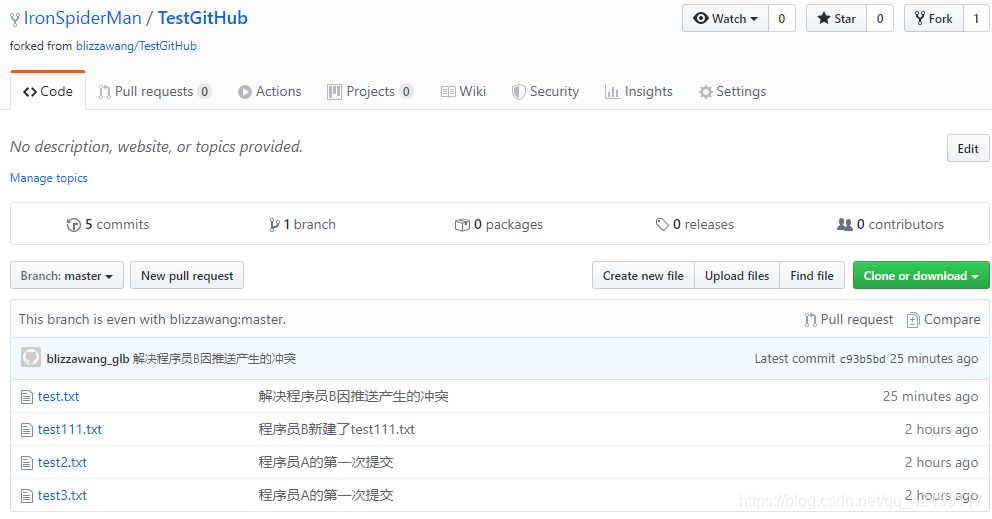Screen dimensions: 992x519
Task: Click the file icon next to test2.txt
Action: click(x=27, y=463)
